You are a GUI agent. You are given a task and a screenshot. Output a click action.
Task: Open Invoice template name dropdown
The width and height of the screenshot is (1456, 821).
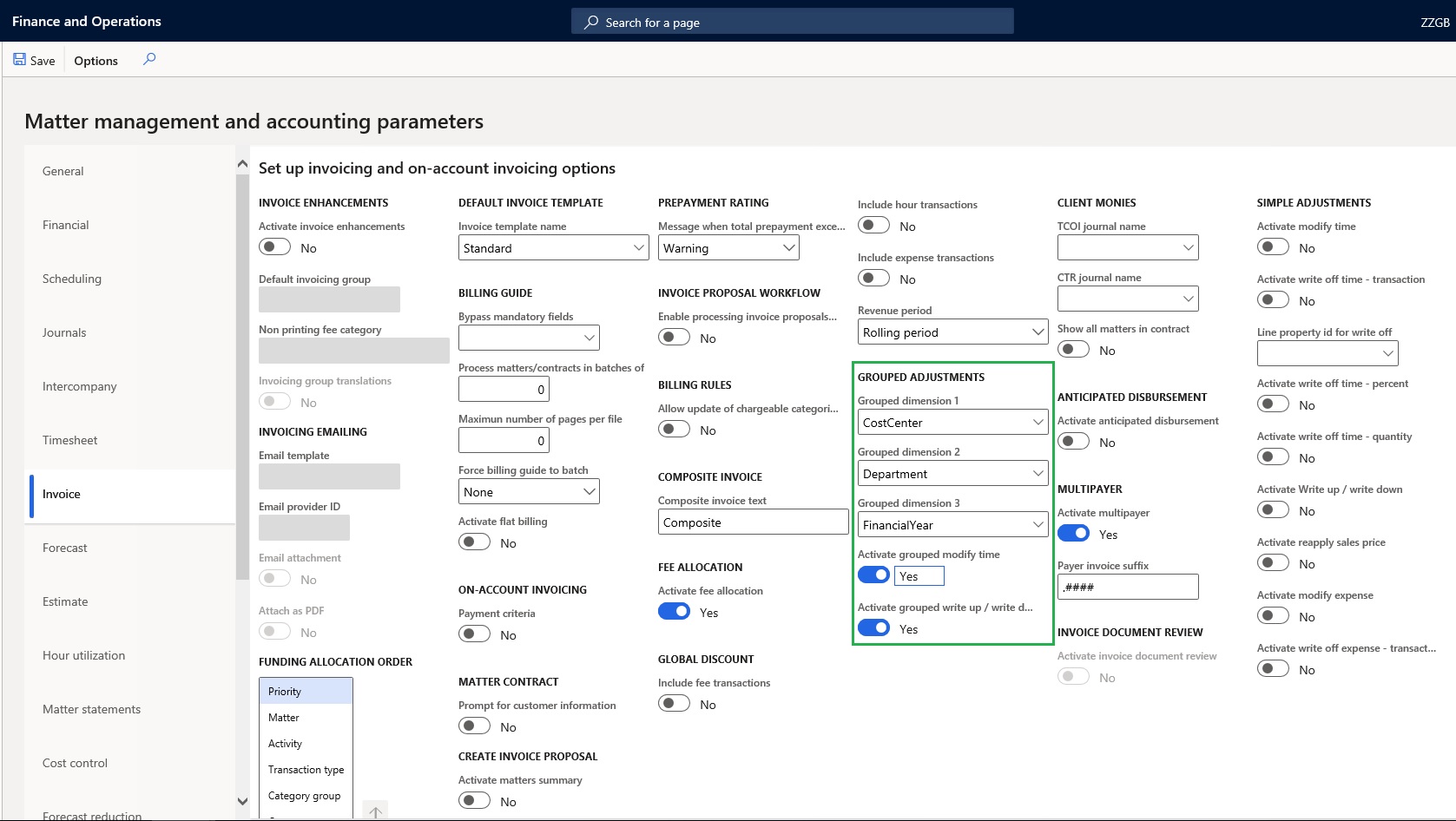pyautogui.click(x=640, y=247)
